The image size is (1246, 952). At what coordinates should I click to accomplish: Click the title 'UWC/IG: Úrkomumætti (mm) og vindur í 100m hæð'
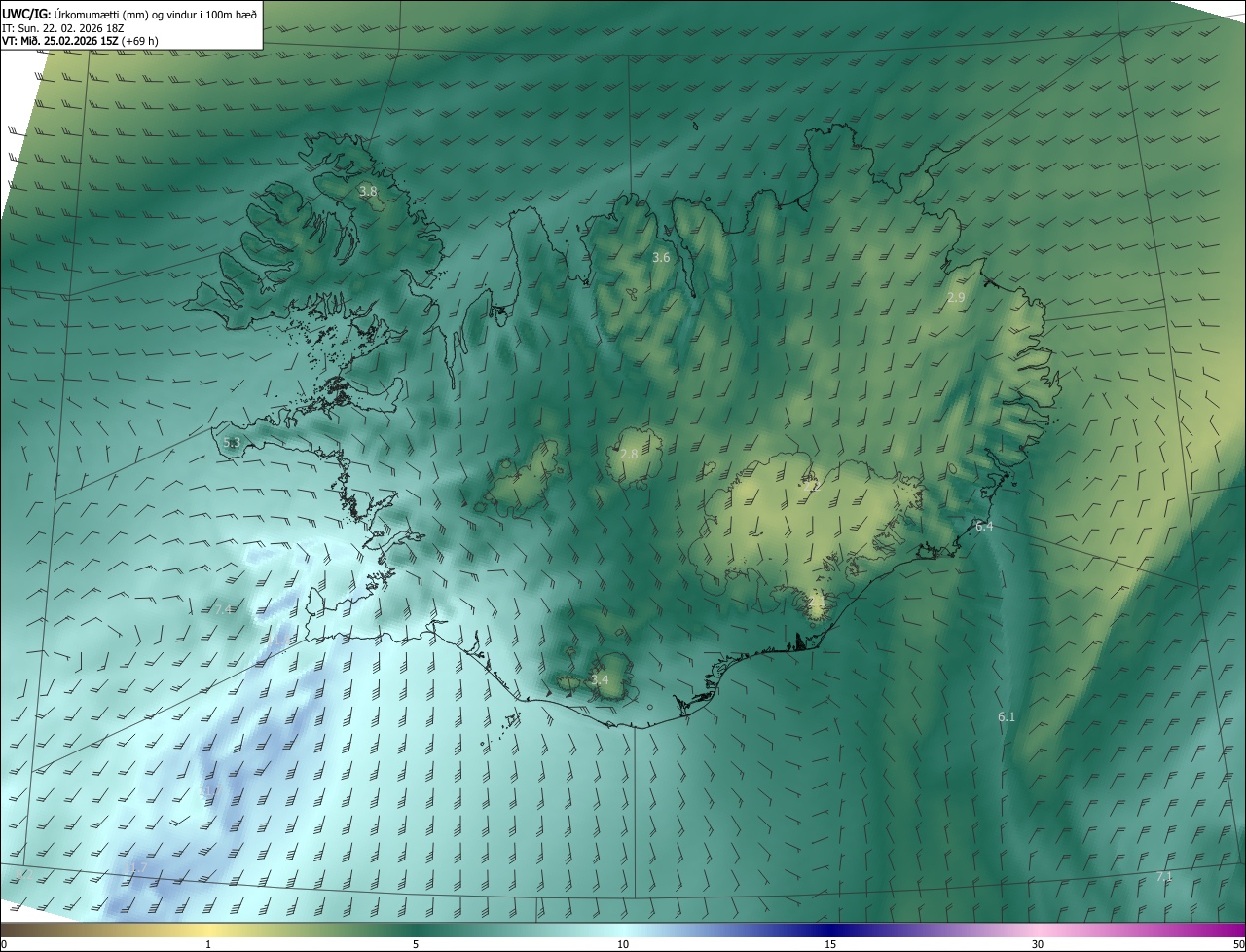click(129, 13)
